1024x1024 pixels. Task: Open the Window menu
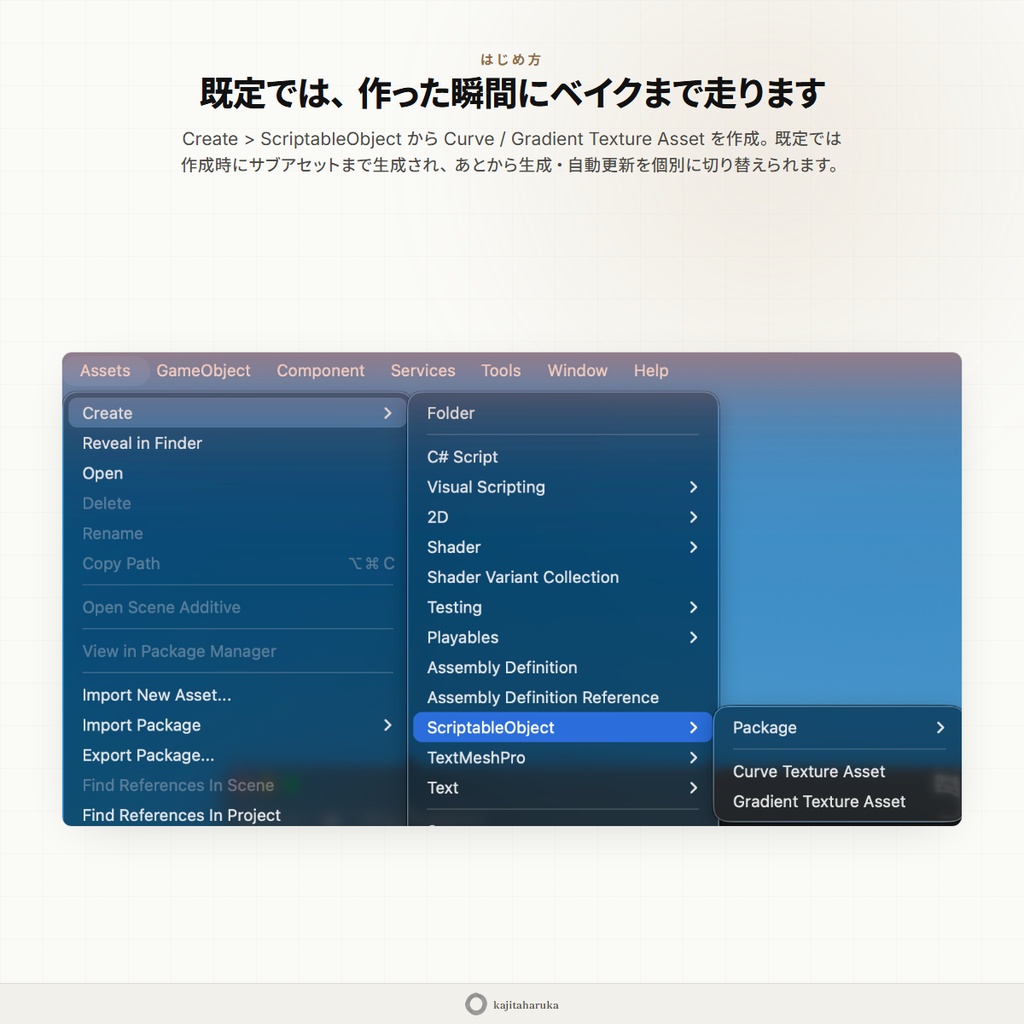coord(577,371)
